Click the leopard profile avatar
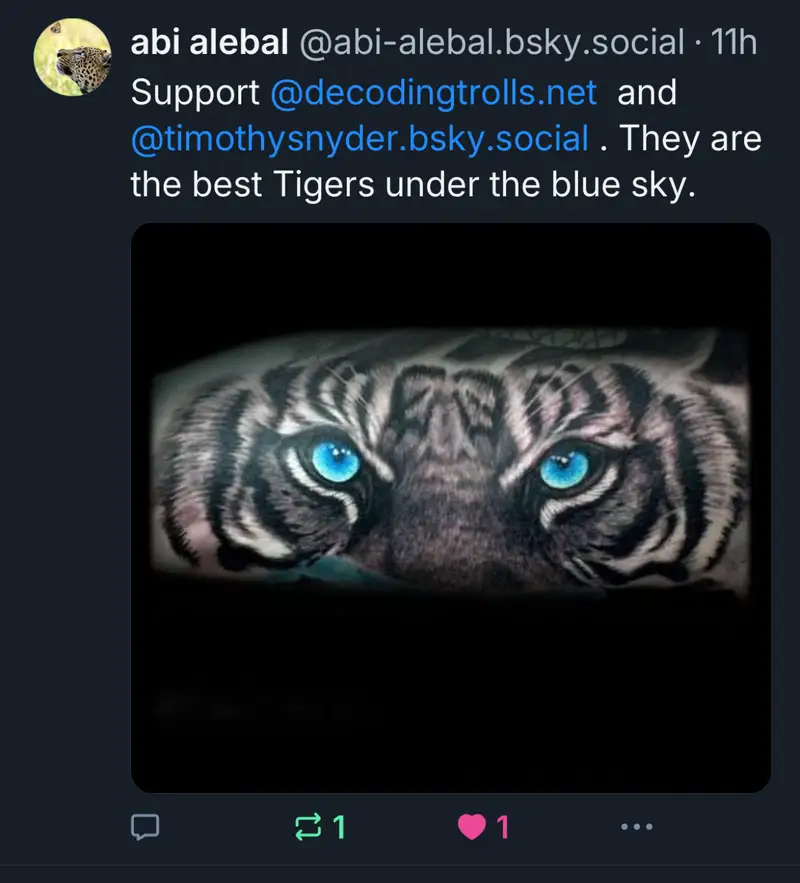The height and width of the screenshot is (883, 800). click(x=72, y=54)
